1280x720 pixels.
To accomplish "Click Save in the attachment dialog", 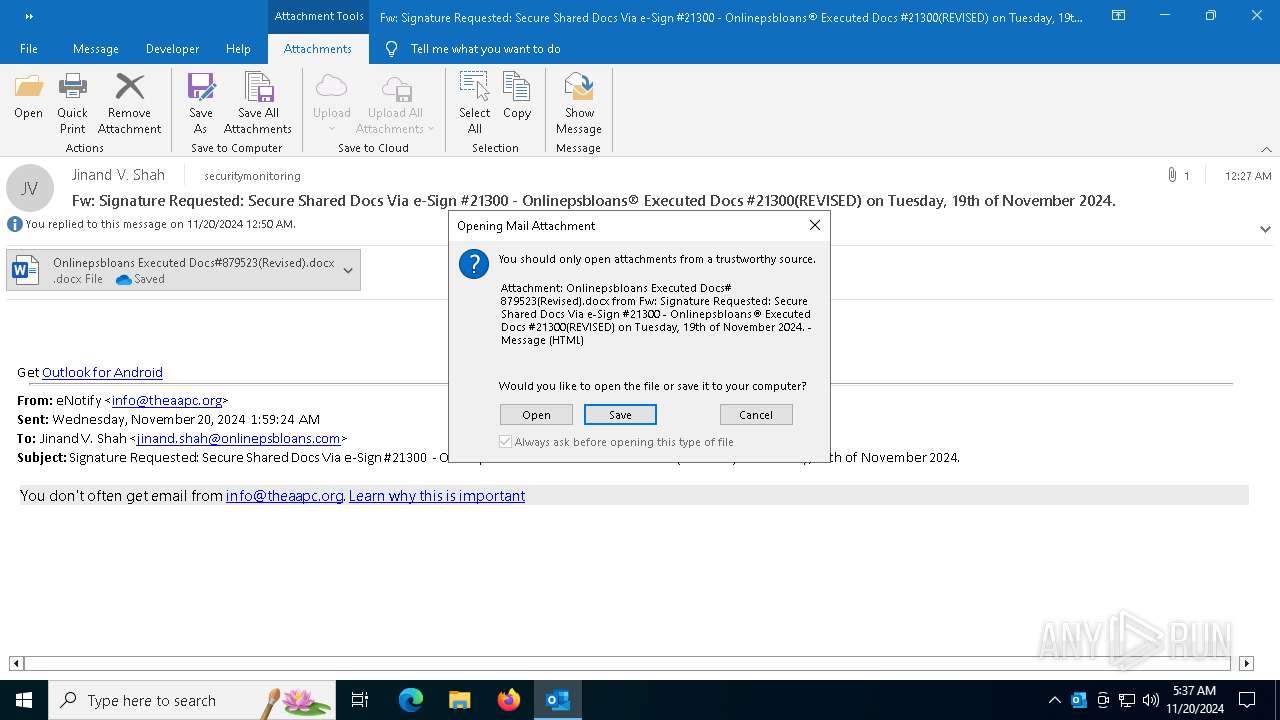I will 620,415.
